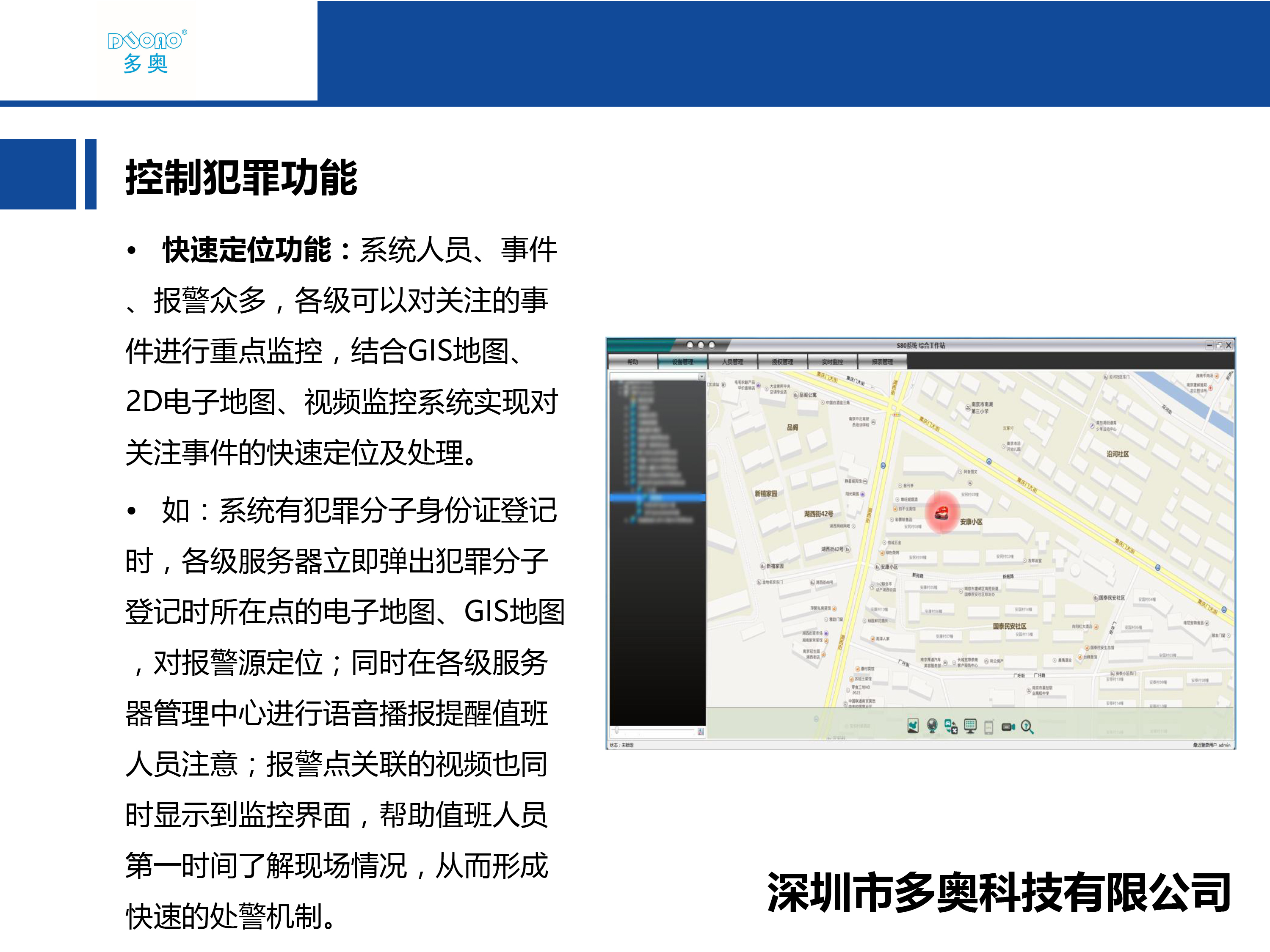This screenshot has width=1270, height=952.
Task: Click the 安康小区 marker below the alarm
Action: click(877, 567)
